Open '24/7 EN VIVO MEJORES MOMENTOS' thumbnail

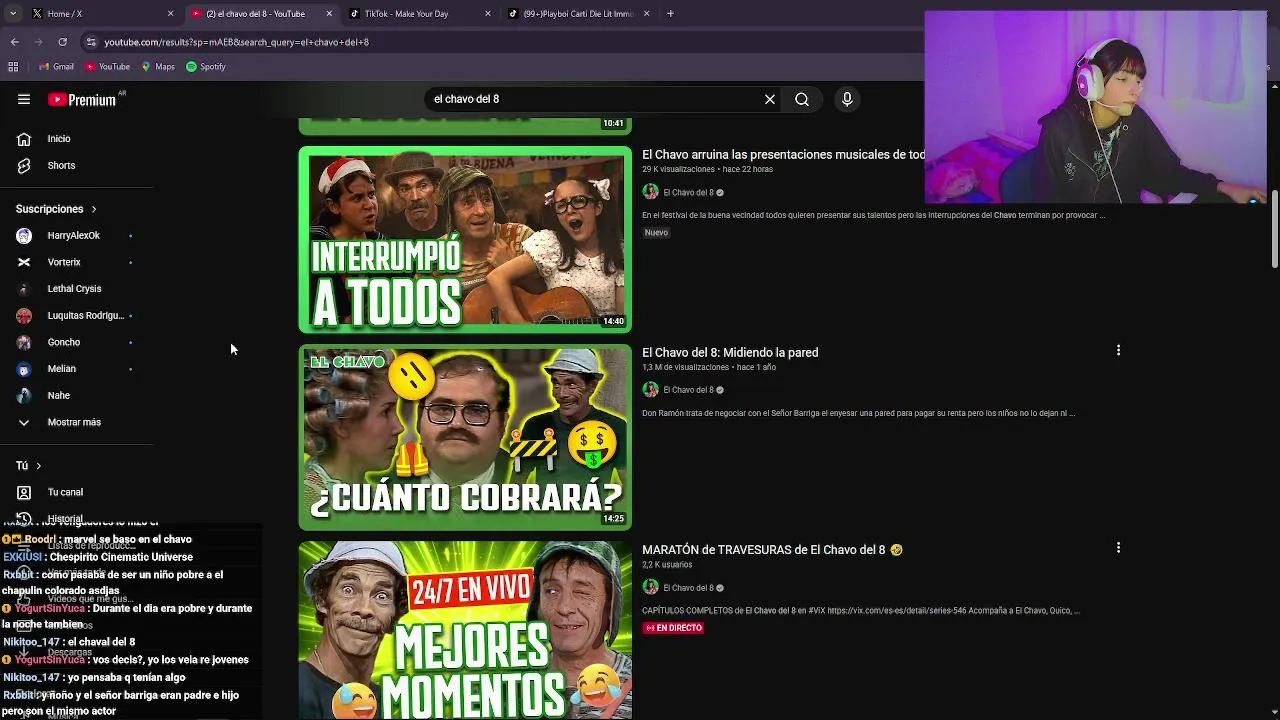(x=465, y=630)
